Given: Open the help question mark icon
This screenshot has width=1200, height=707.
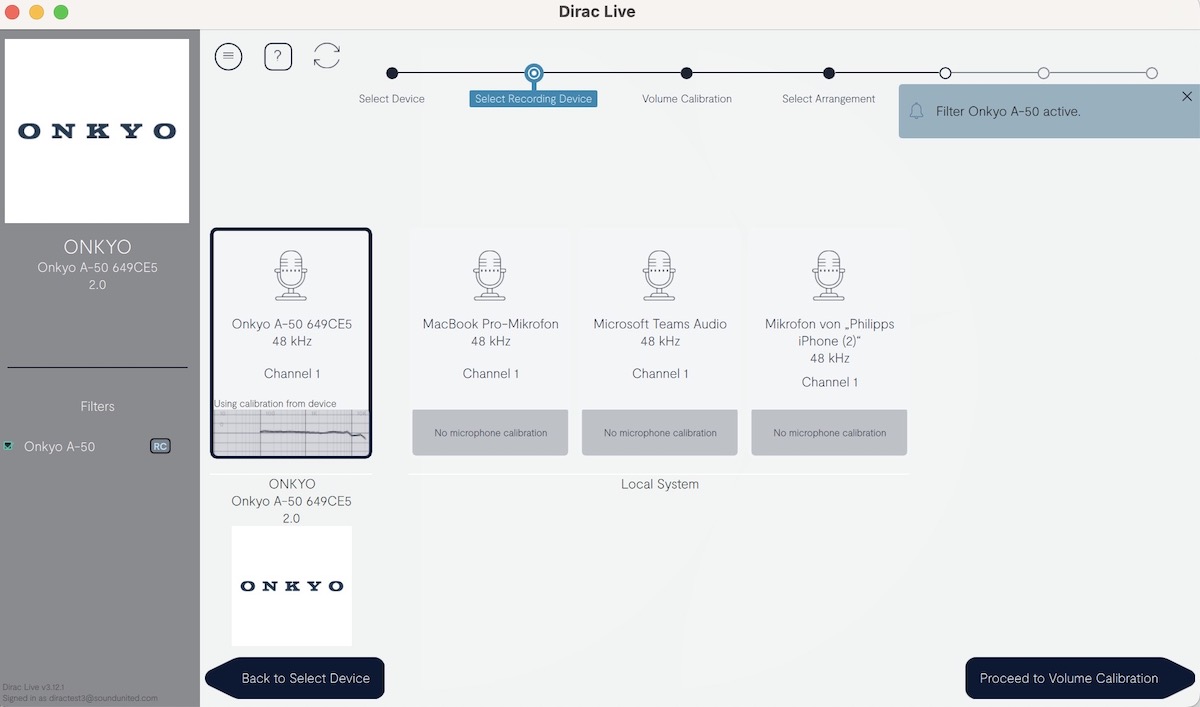Looking at the screenshot, I should (x=278, y=56).
